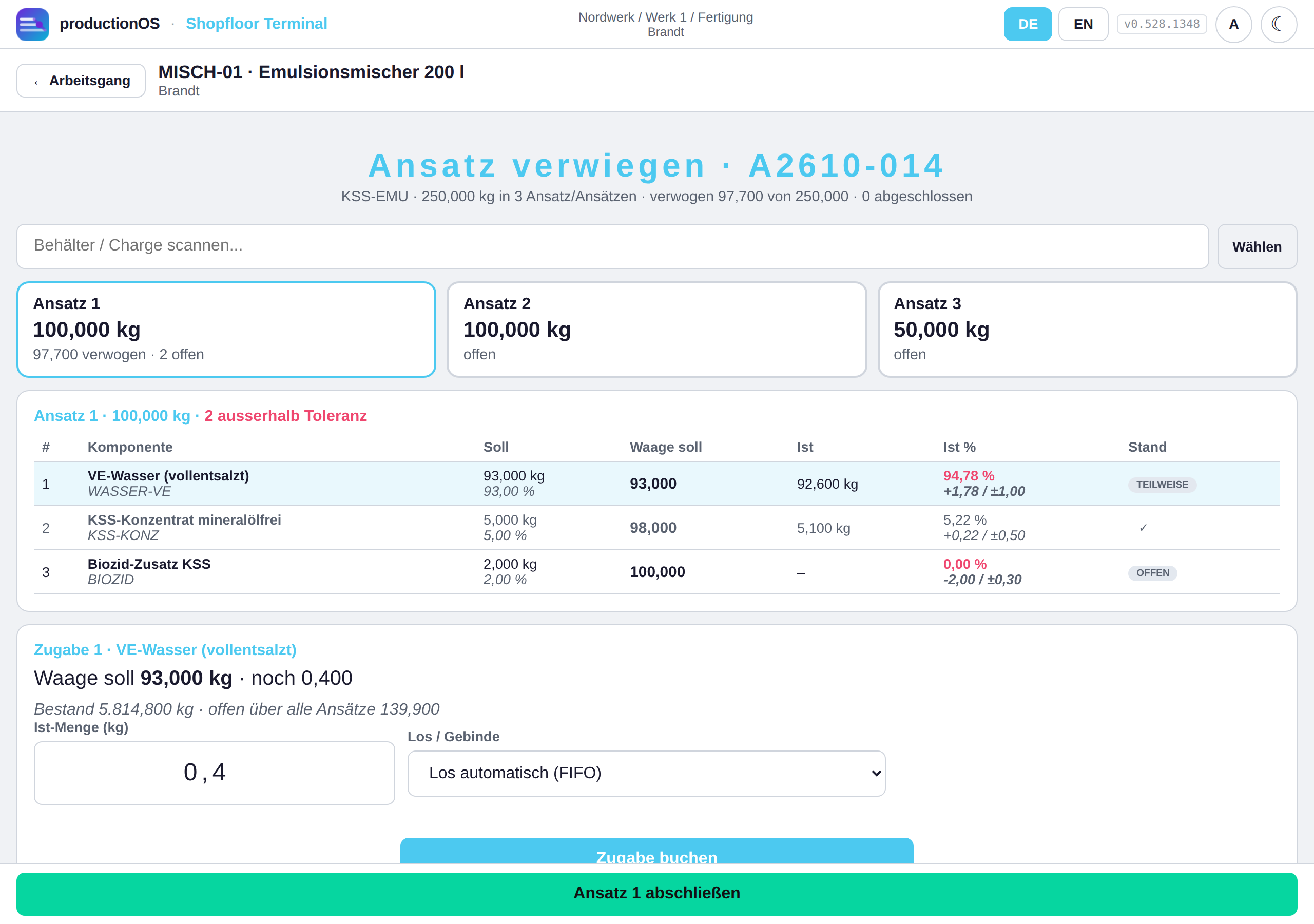
Task: Switch language to EN
Action: tap(1083, 24)
